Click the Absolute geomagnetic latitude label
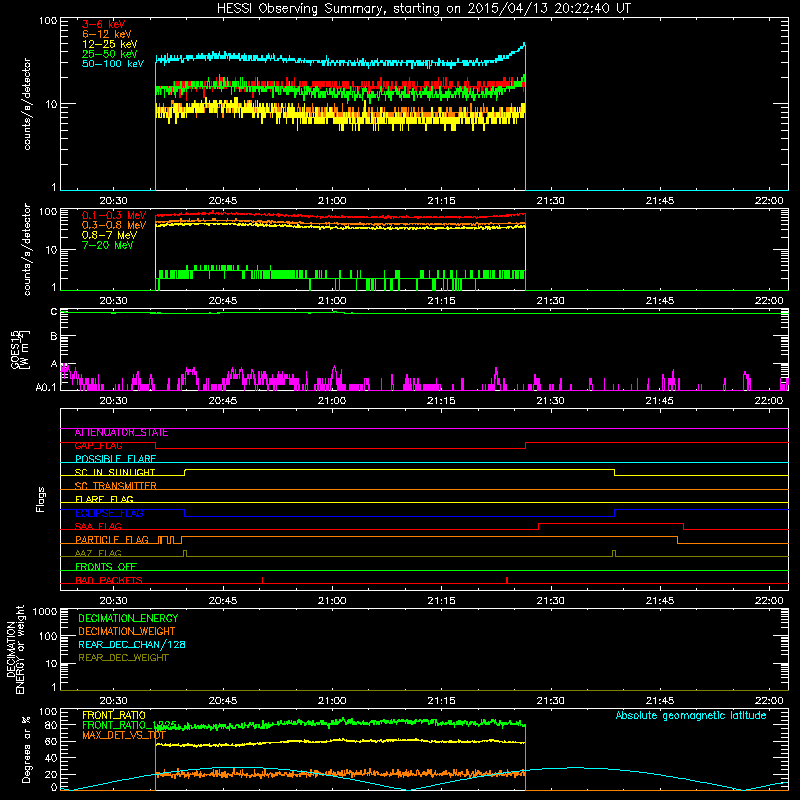 [x=691, y=715]
